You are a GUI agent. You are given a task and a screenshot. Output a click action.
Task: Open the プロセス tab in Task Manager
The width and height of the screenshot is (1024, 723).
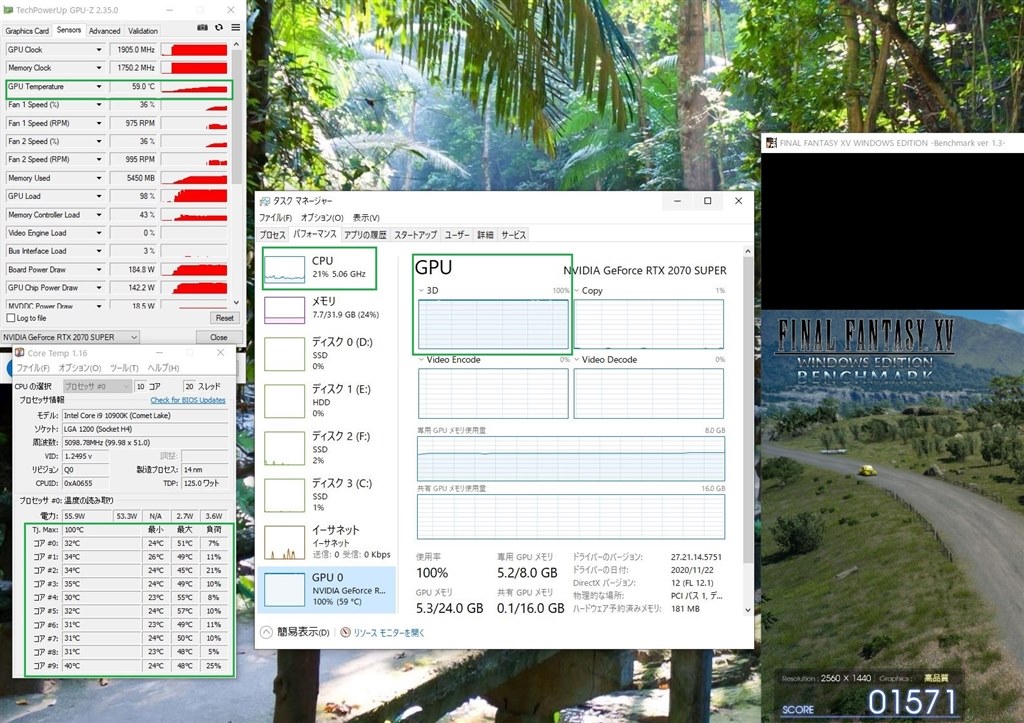coord(272,234)
